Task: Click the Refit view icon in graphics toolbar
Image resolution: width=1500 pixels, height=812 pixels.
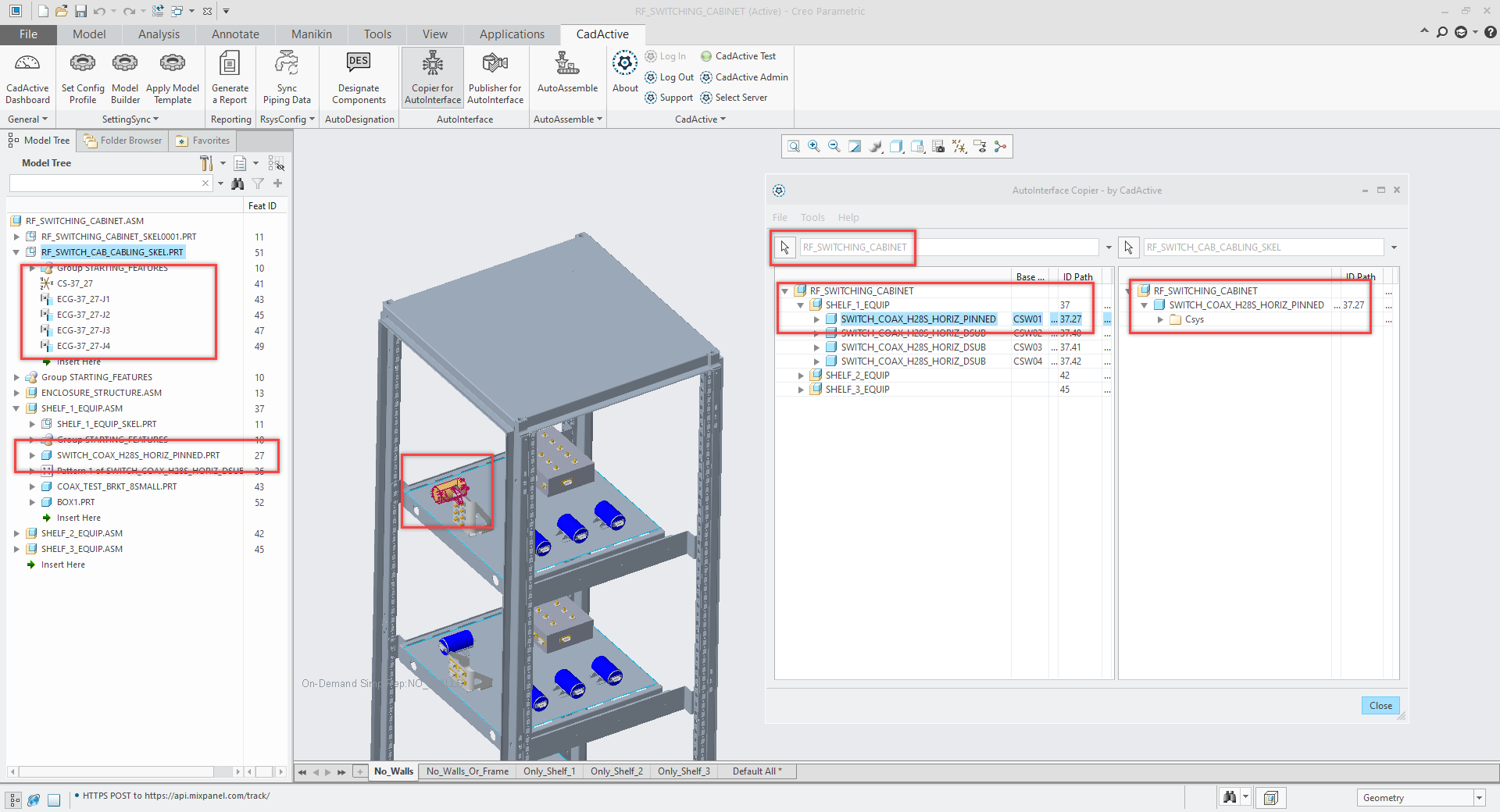Action: pos(794,146)
